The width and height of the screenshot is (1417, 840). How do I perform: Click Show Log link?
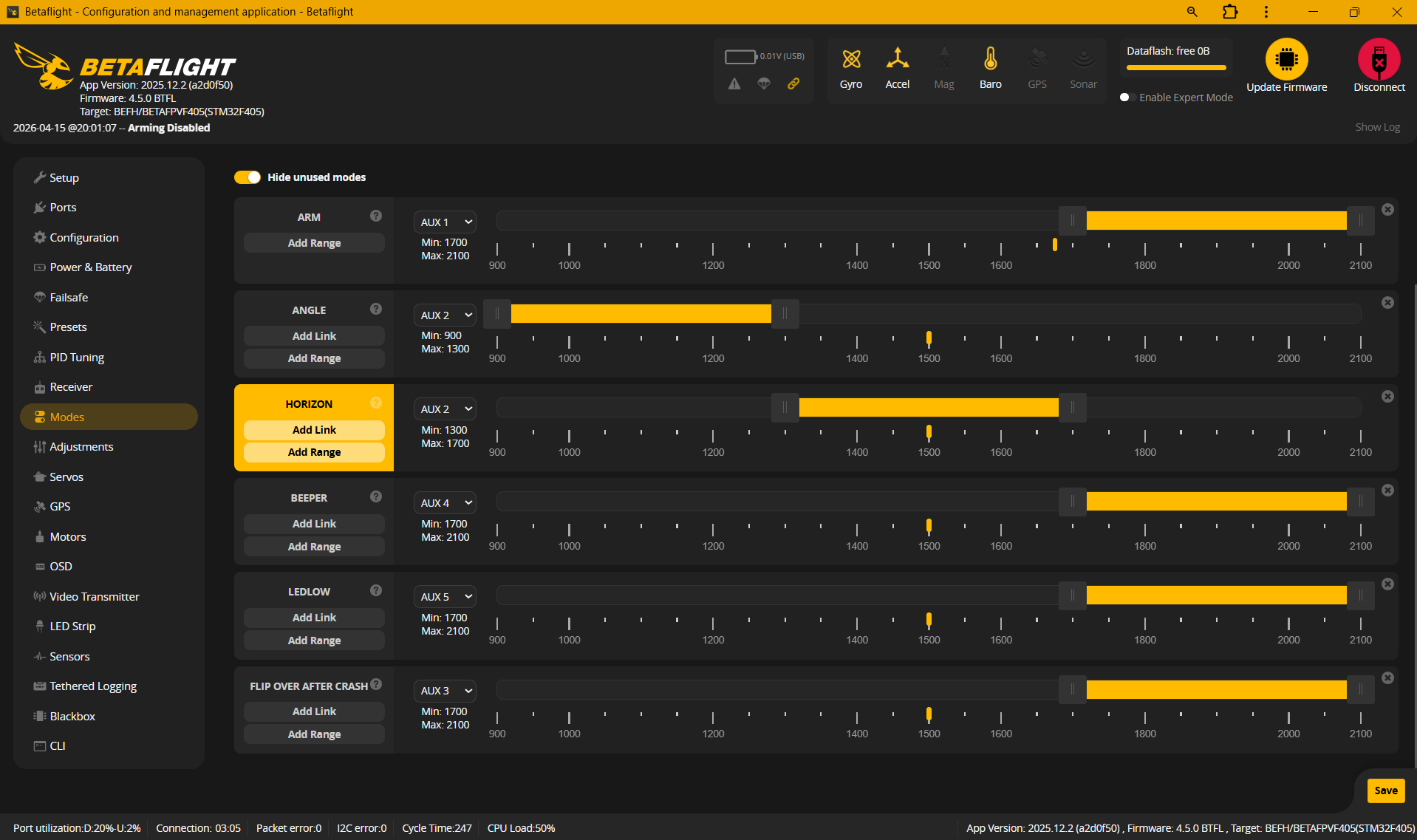[x=1377, y=127]
